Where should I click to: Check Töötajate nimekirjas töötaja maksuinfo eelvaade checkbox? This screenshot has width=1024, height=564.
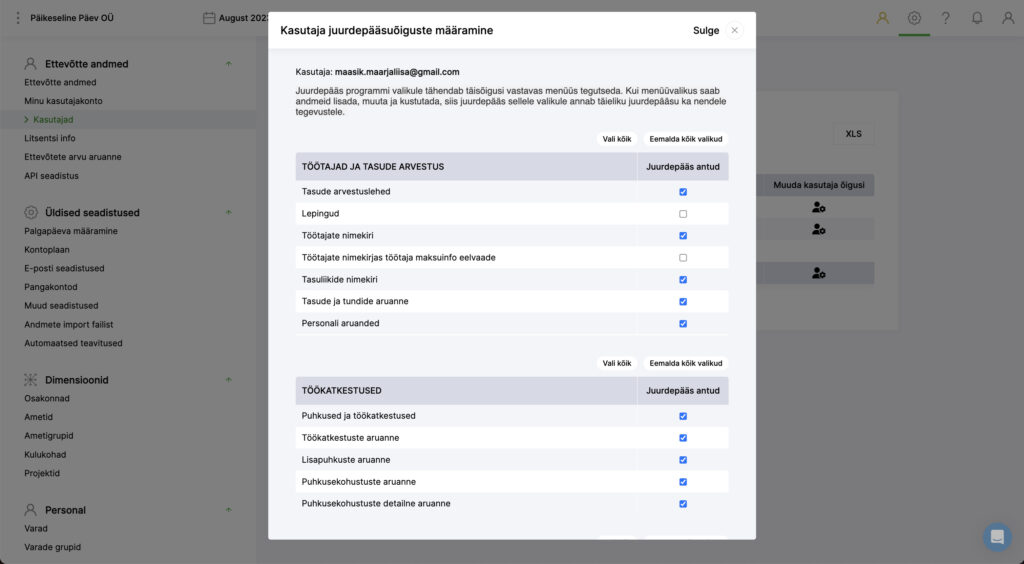coord(682,258)
